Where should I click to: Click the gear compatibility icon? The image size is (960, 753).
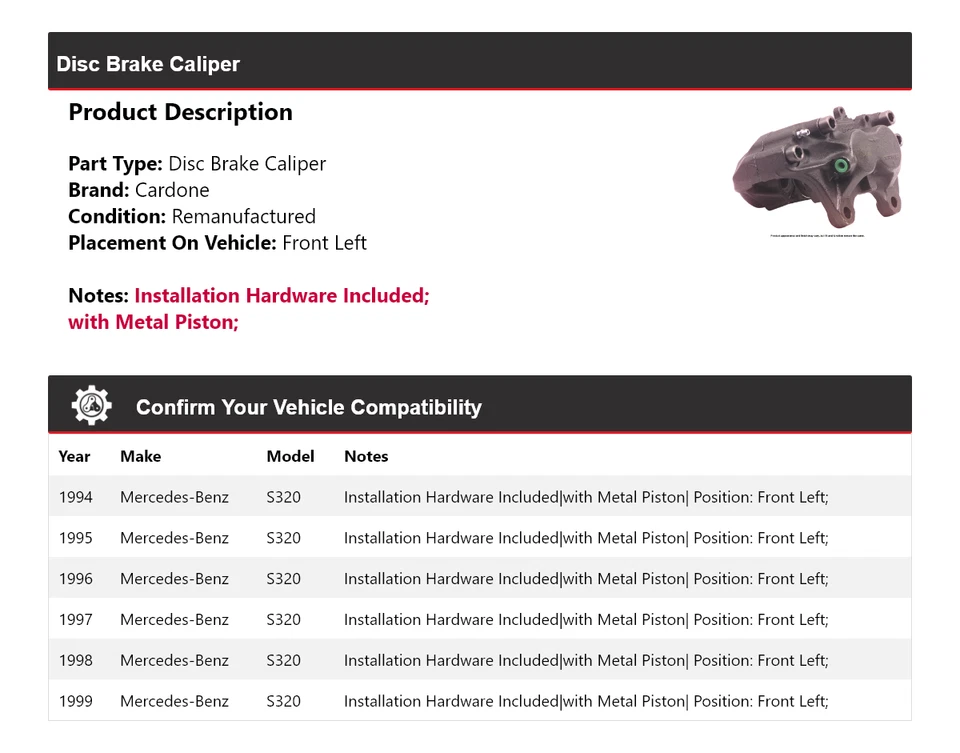[92, 406]
